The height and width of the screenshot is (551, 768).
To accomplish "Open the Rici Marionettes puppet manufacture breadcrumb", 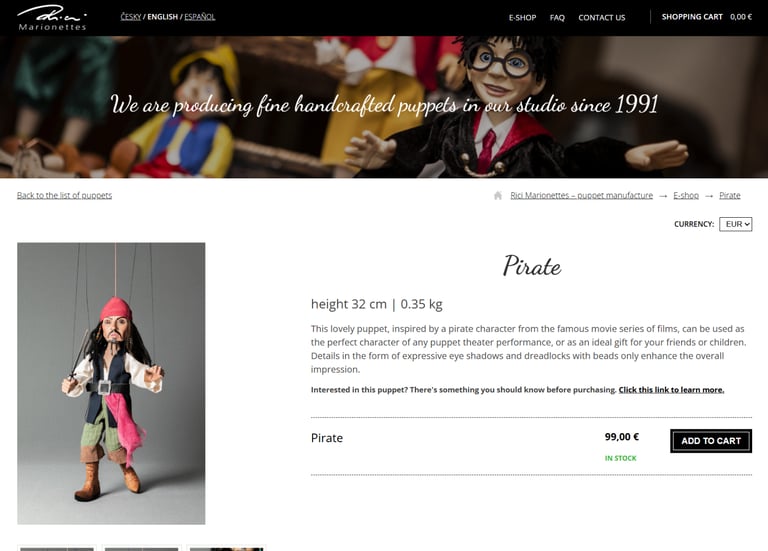I will click(x=581, y=195).
